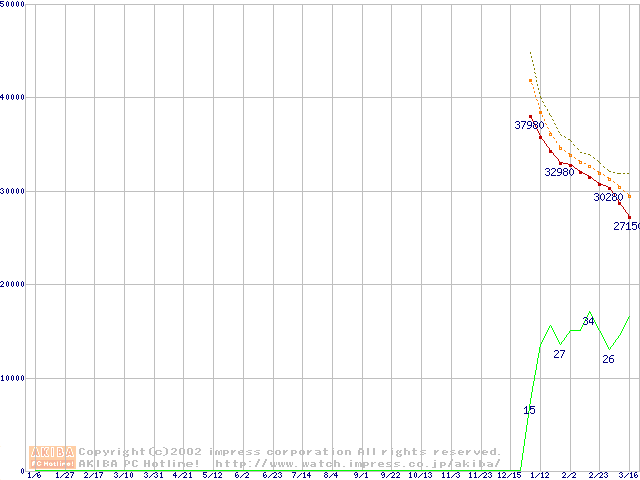The height and width of the screenshot is (480, 640).
Task: Click the impress corporation copyright text
Action: coord(290,452)
